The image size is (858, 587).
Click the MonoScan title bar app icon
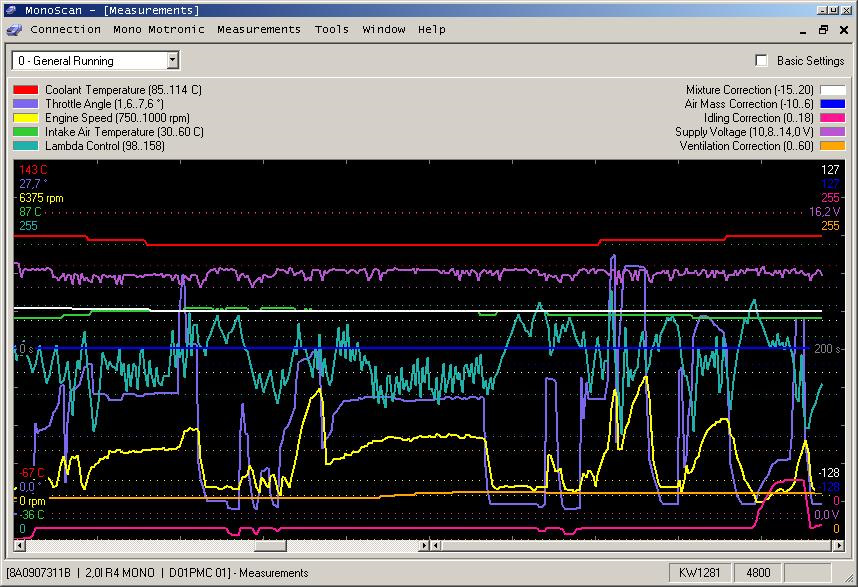tap(10, 10)
